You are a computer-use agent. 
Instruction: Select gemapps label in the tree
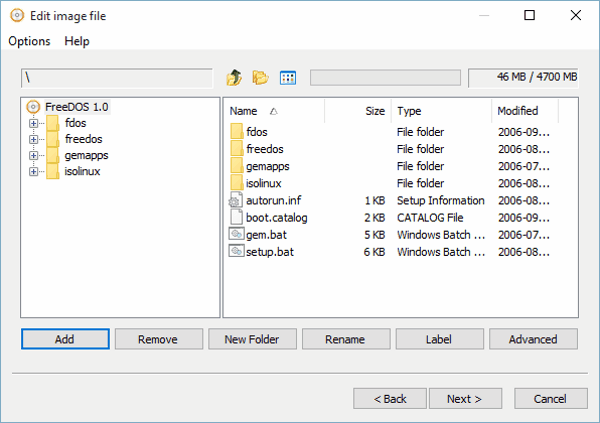pyautogui.click(x=86, y=155)
